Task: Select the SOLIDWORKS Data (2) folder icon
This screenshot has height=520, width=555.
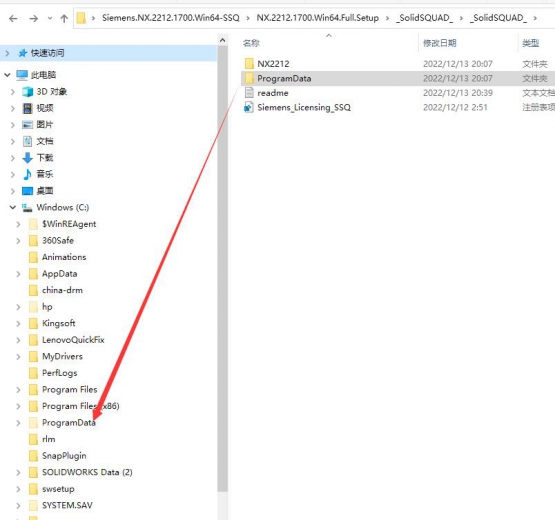Action: tap(33, 473)
